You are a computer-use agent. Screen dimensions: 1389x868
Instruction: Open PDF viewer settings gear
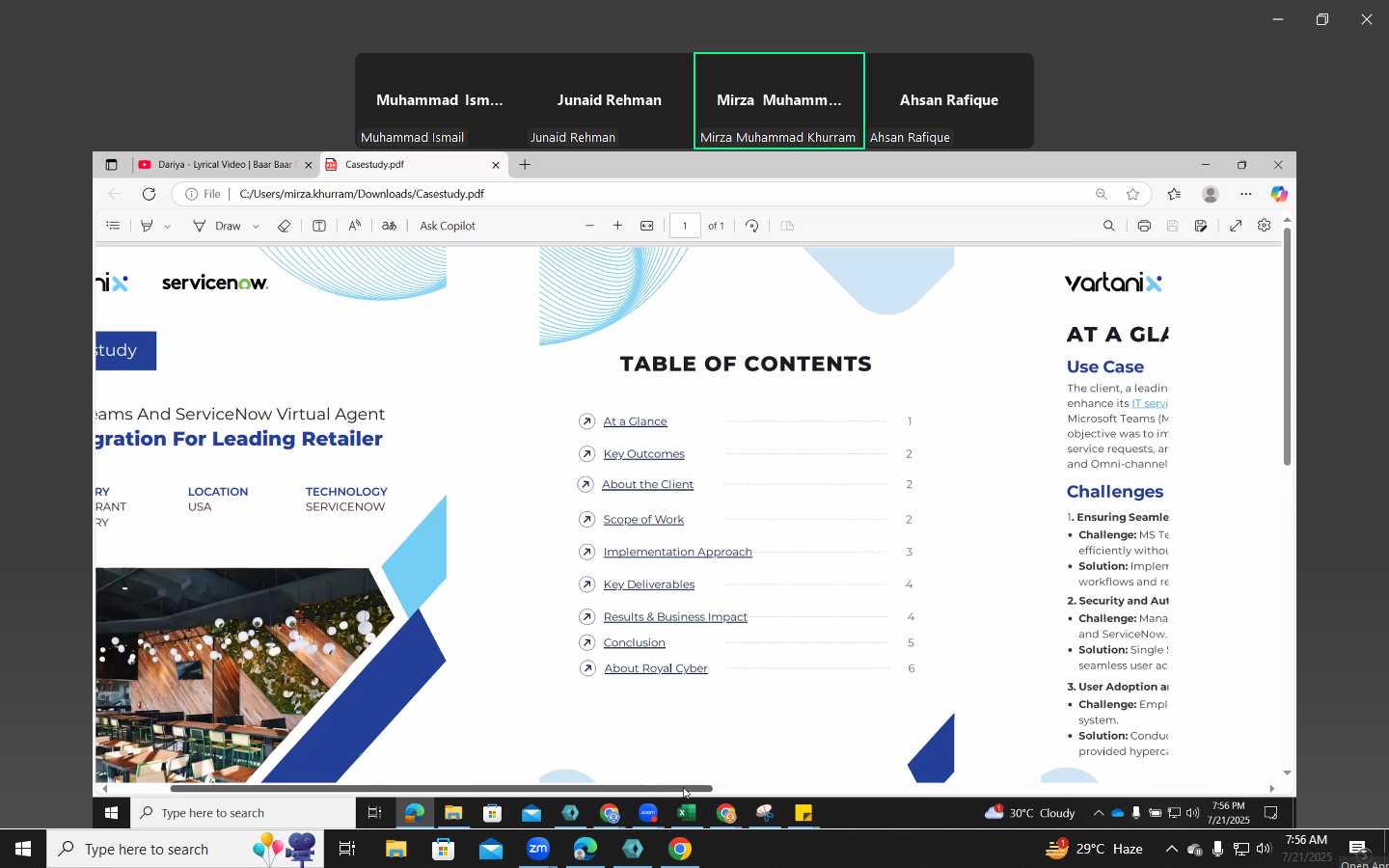tap(1265, 226)
